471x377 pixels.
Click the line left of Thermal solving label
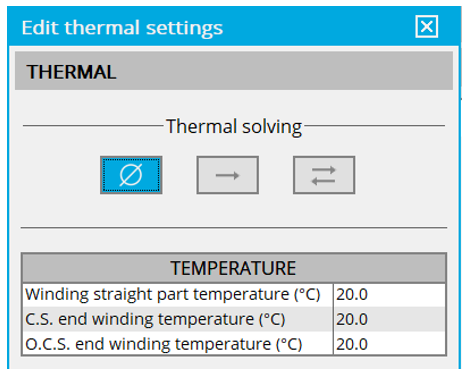point(93,126)
